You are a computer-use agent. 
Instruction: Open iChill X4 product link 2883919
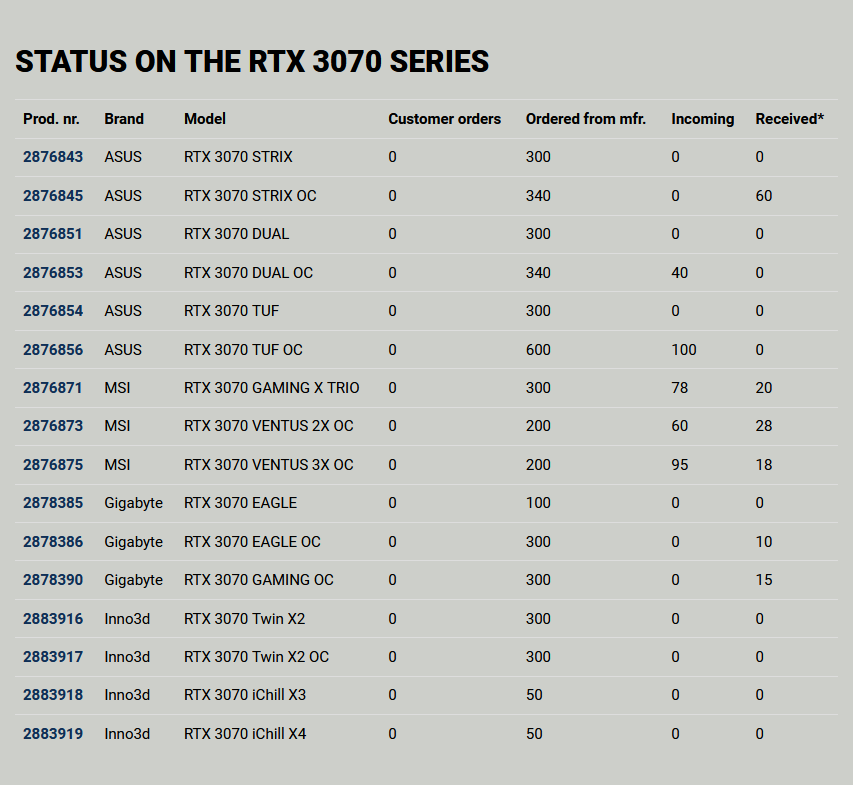53,734
